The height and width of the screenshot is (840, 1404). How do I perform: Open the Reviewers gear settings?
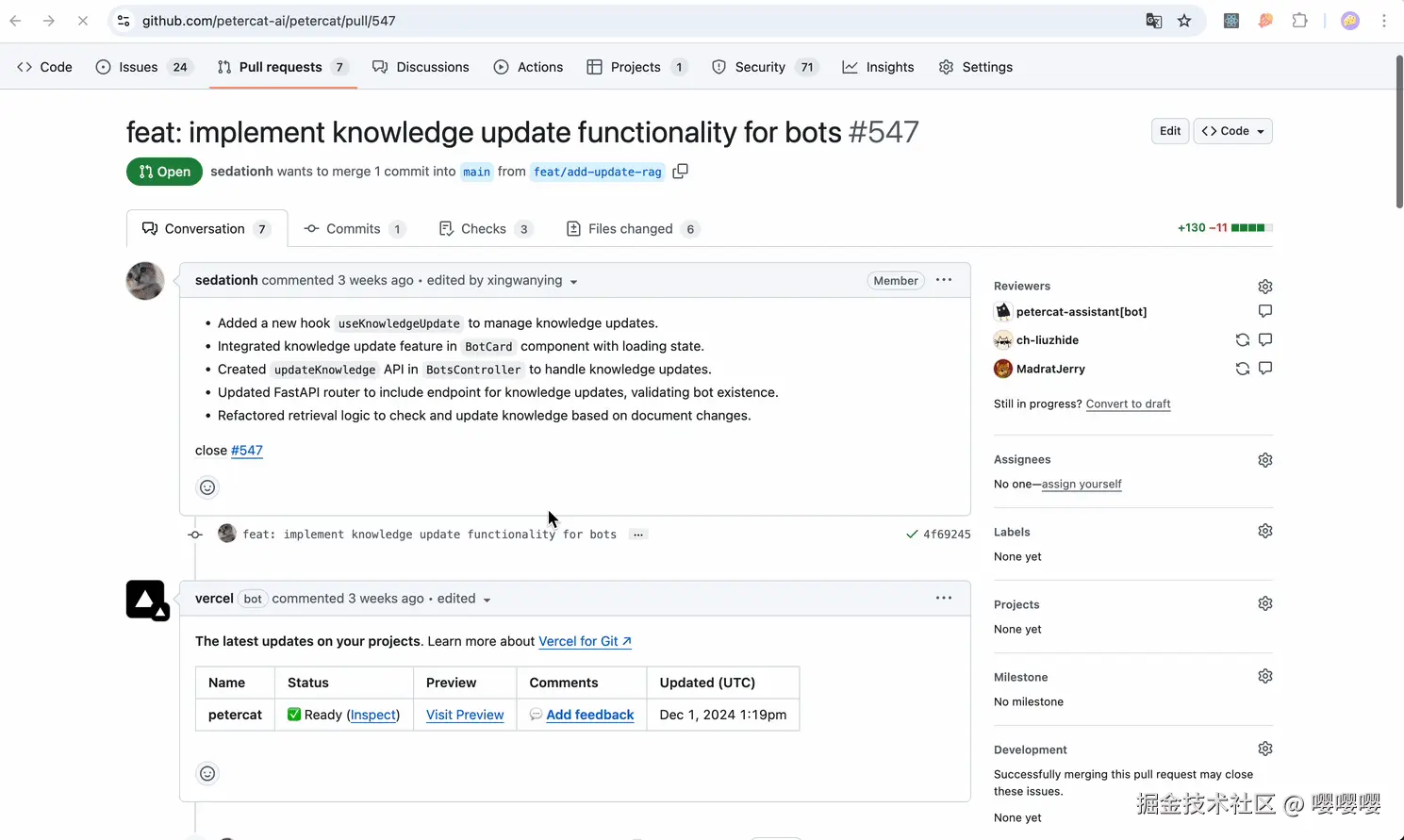click(1265, 287)
